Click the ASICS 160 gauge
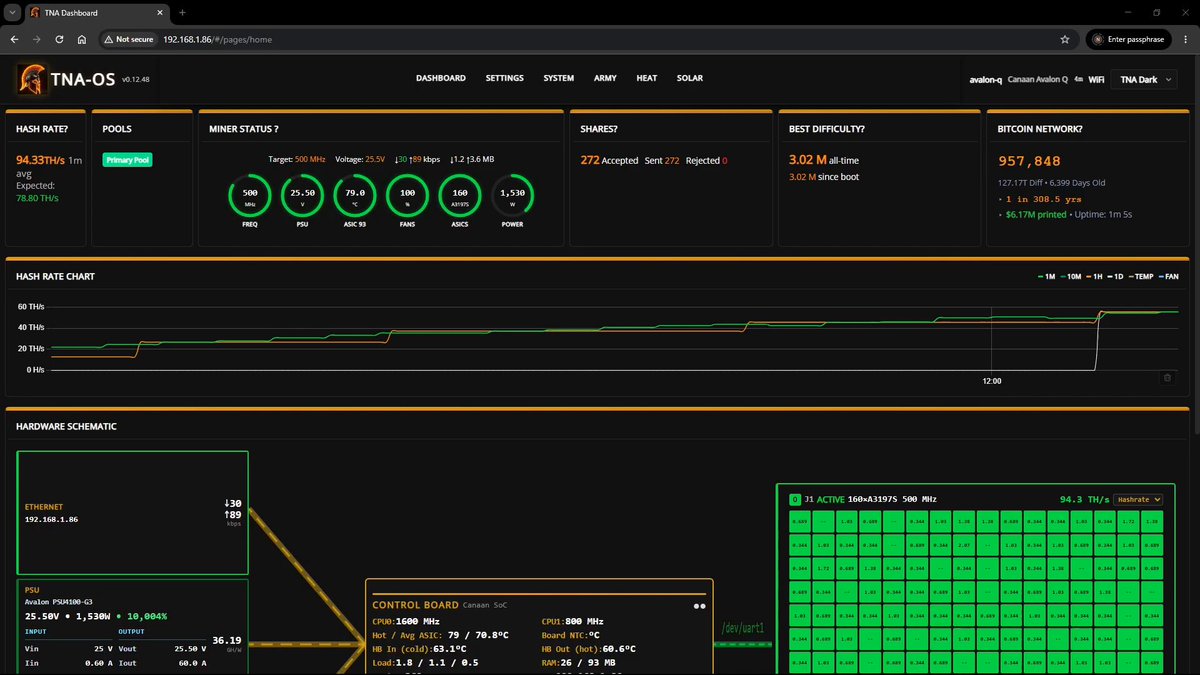 [x=460, y=197]
